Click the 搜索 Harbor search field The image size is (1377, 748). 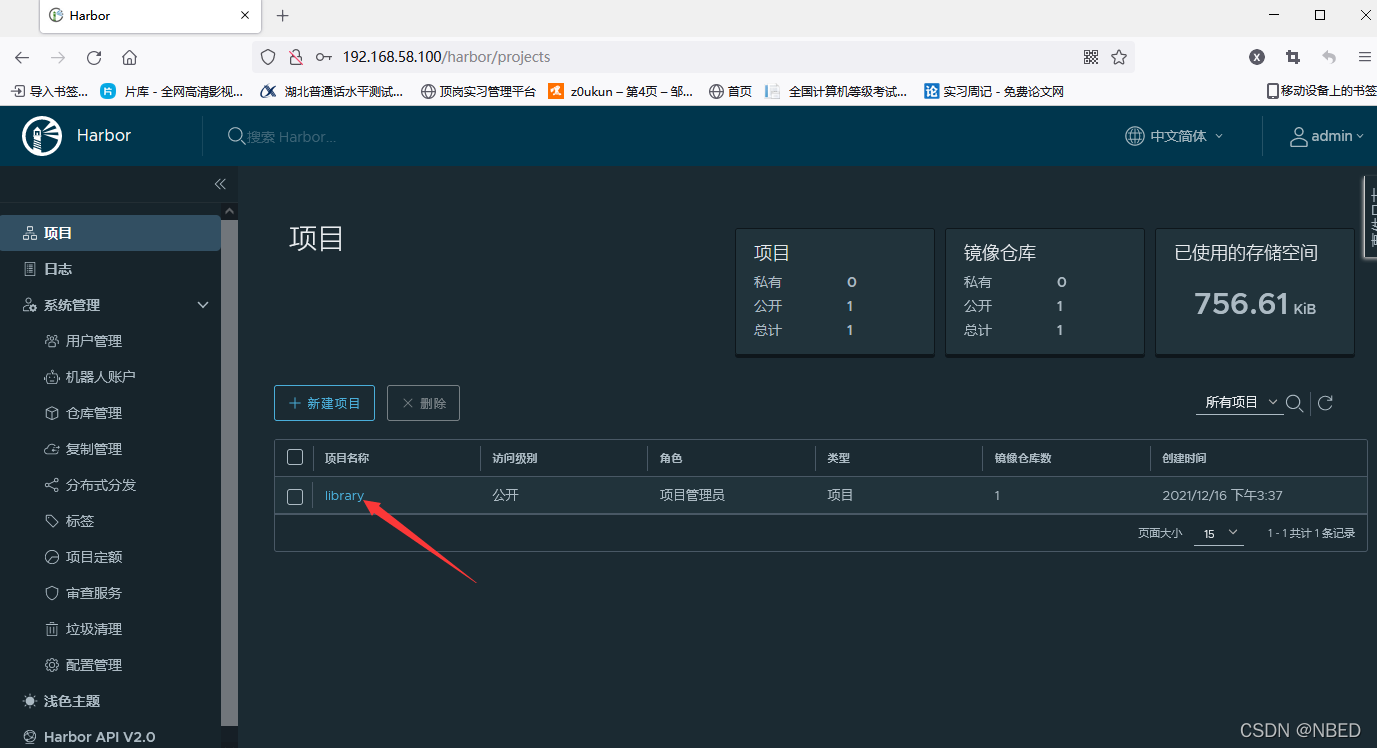[290, 136]
